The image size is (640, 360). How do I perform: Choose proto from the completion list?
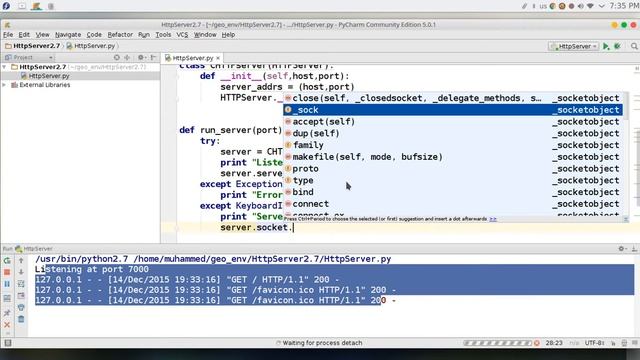coord(453,169)
